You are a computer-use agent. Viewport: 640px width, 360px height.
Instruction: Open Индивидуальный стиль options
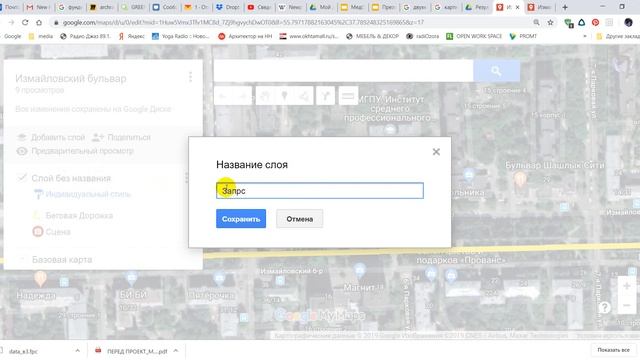tap(82, 194)
